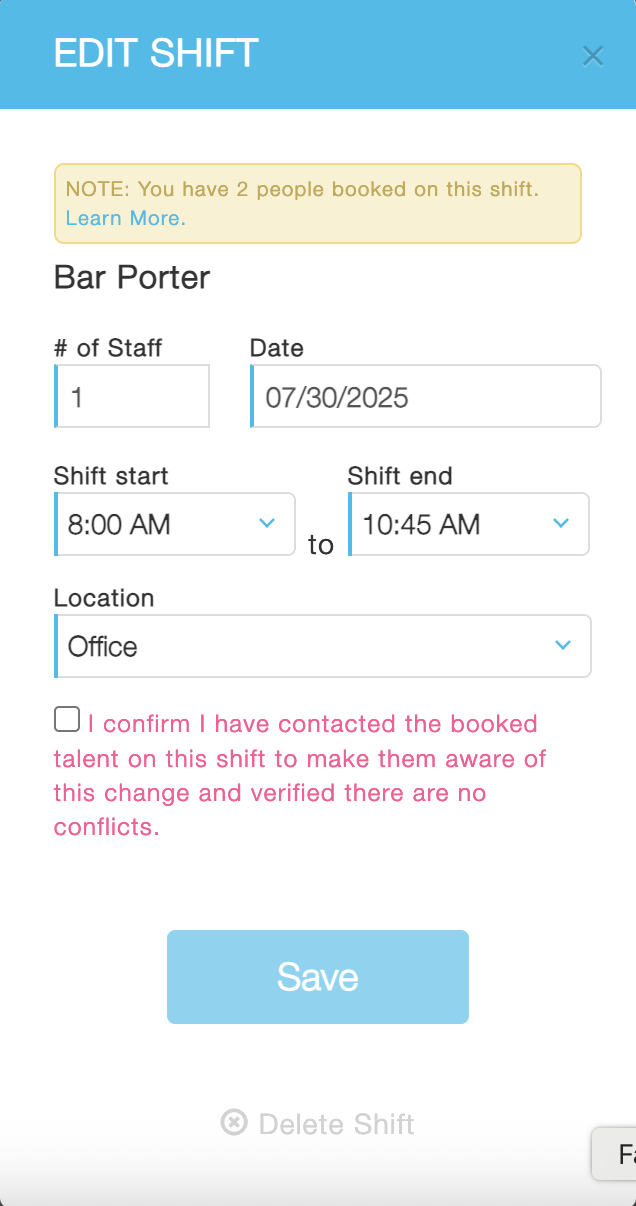This screenshot has height=1206, width=636.
Task: Close the Edit Shift dialog
Action: tap(593, 56)
